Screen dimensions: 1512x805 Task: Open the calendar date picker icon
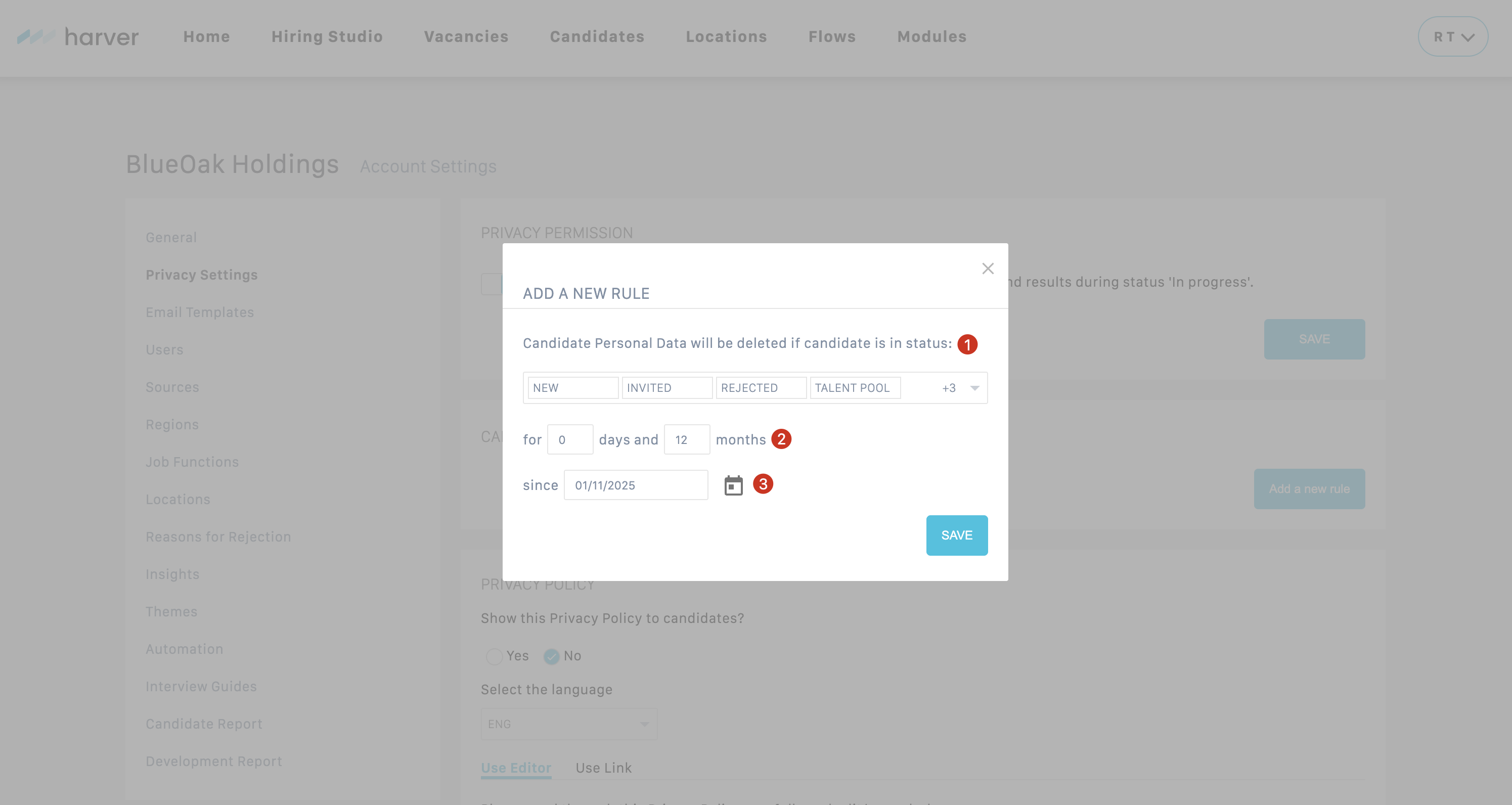[733, 485]
